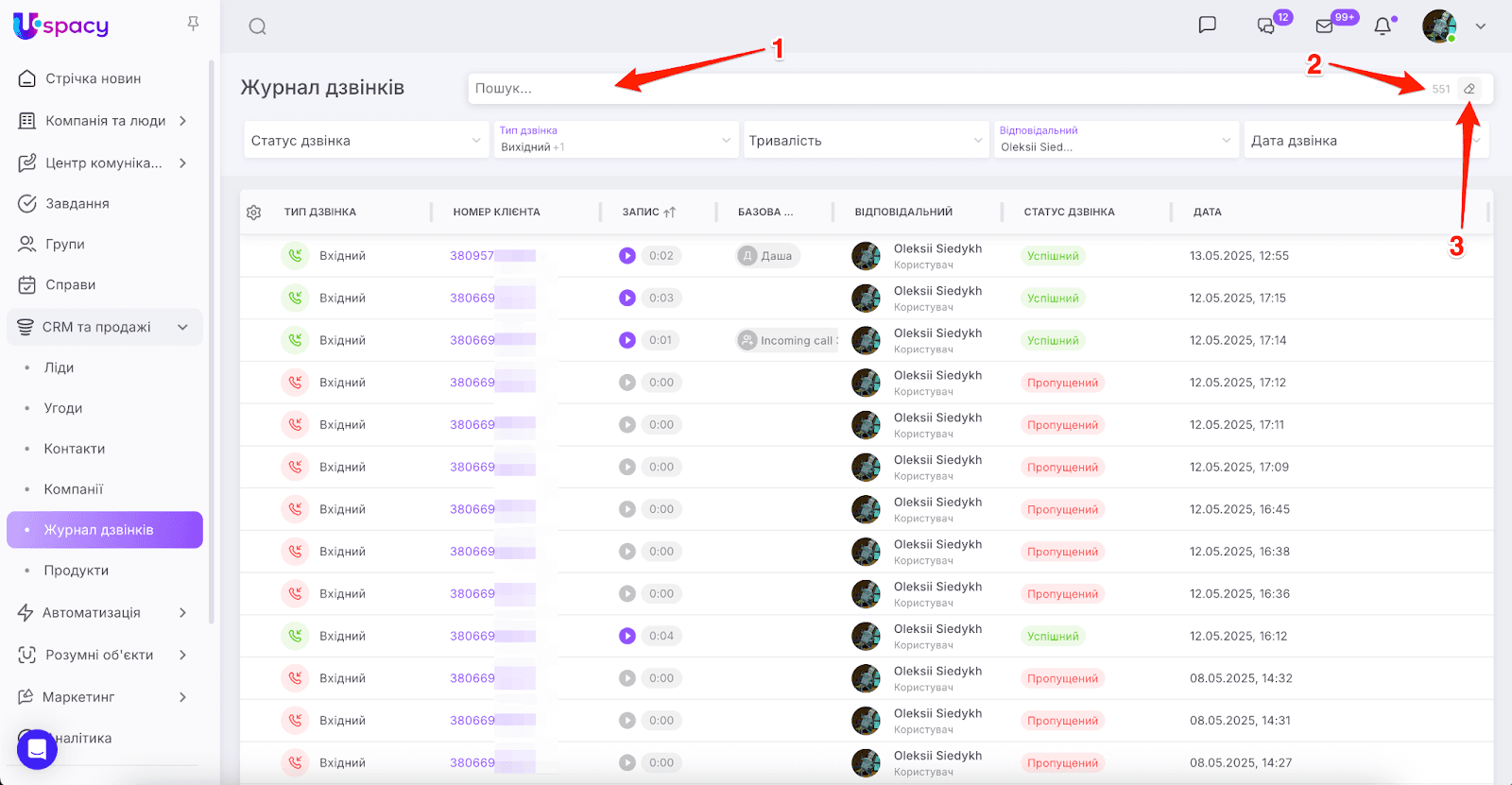Image resolution: width=1512 pixels, height=785 pixels.
Task: Click the search magnifier icon in top bar
Action: (257, 26)
